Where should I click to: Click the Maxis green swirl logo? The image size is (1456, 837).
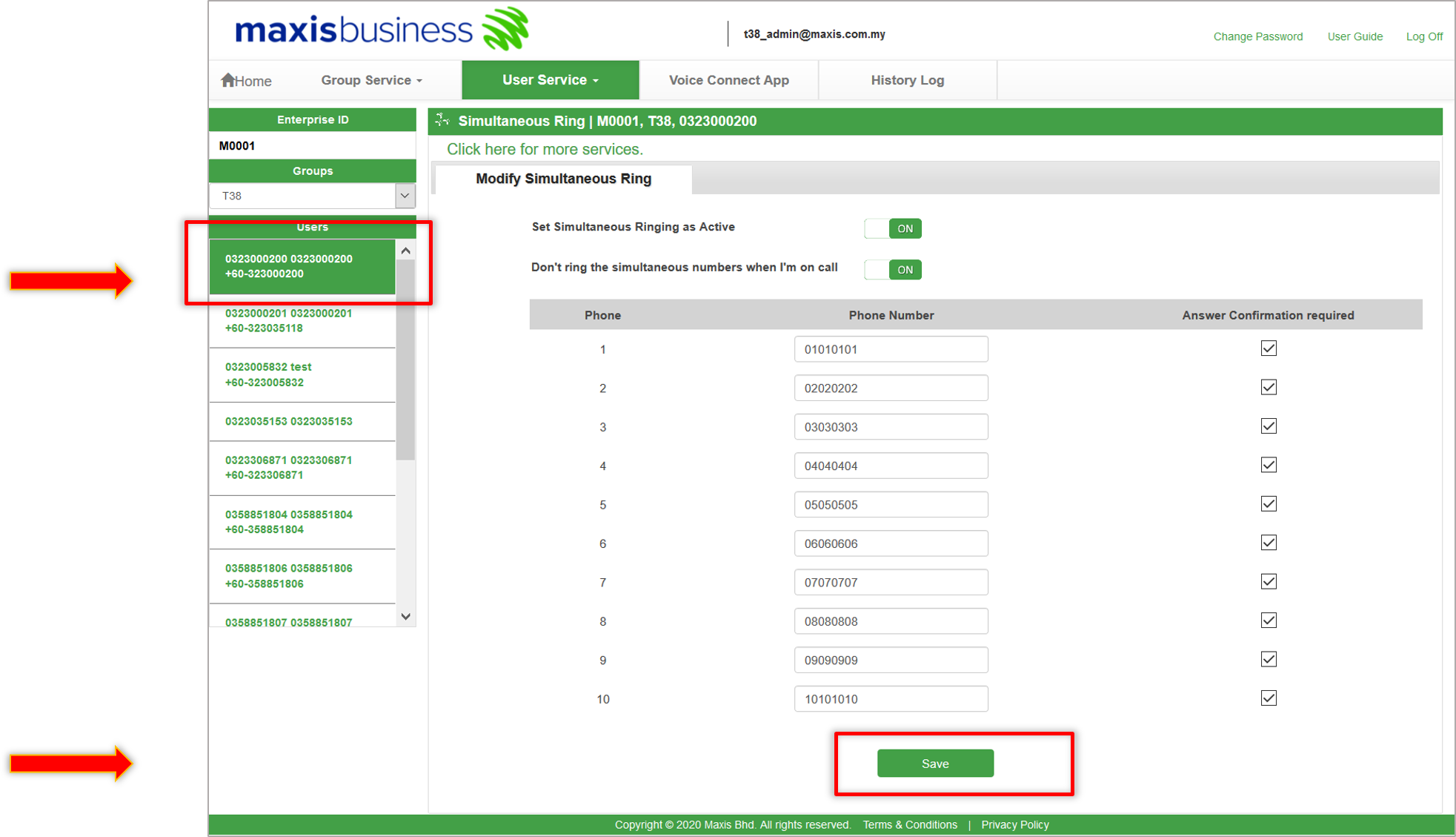[505, 30]
